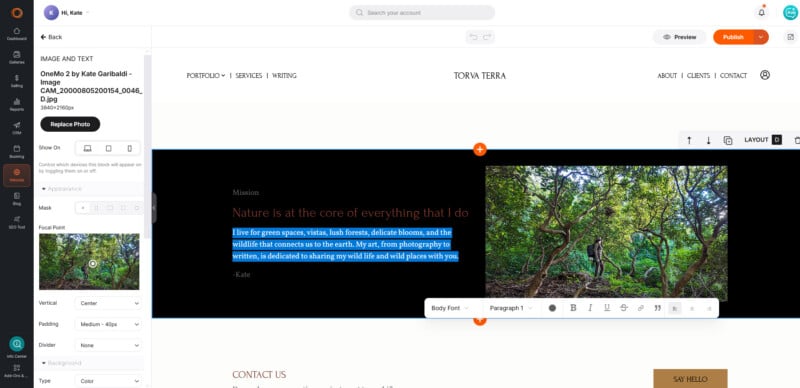Click the site account profile icon

[x=764, y=75]
